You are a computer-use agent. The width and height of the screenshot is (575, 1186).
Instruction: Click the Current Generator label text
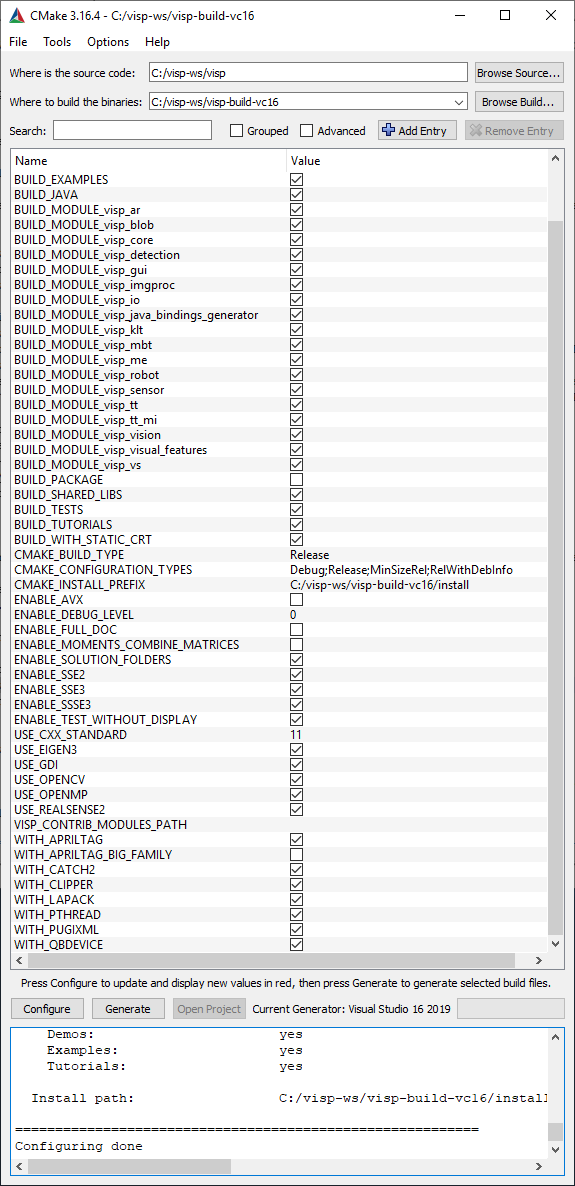[x=352, y=1008]
